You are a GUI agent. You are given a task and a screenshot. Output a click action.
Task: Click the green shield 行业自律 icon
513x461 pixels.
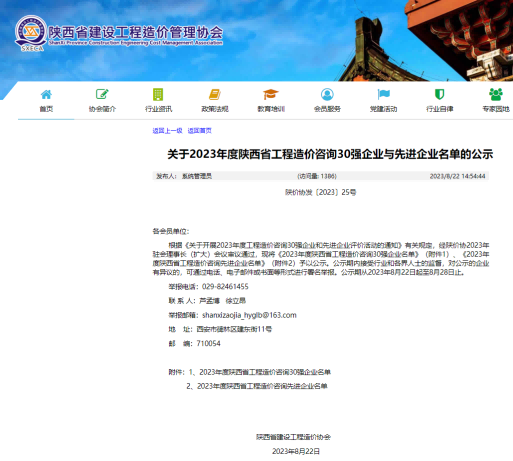[x=439, y=94]
